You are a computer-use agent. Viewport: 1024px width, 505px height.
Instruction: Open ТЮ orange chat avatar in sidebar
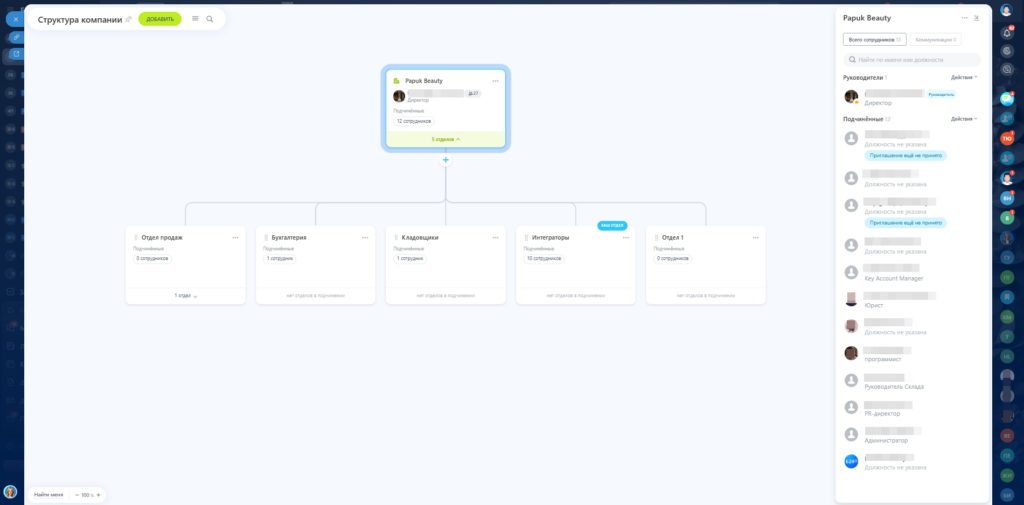[x=1006, y=138]
